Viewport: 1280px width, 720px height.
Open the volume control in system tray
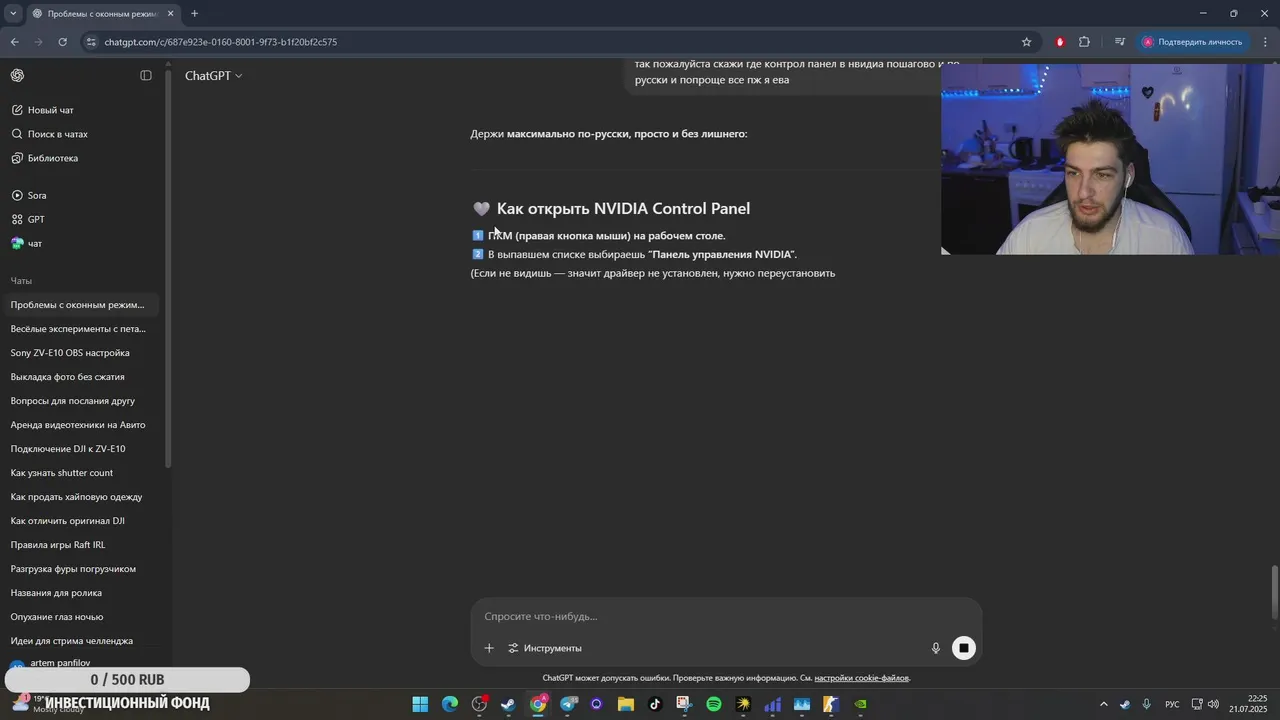[x=1213, y=704]
